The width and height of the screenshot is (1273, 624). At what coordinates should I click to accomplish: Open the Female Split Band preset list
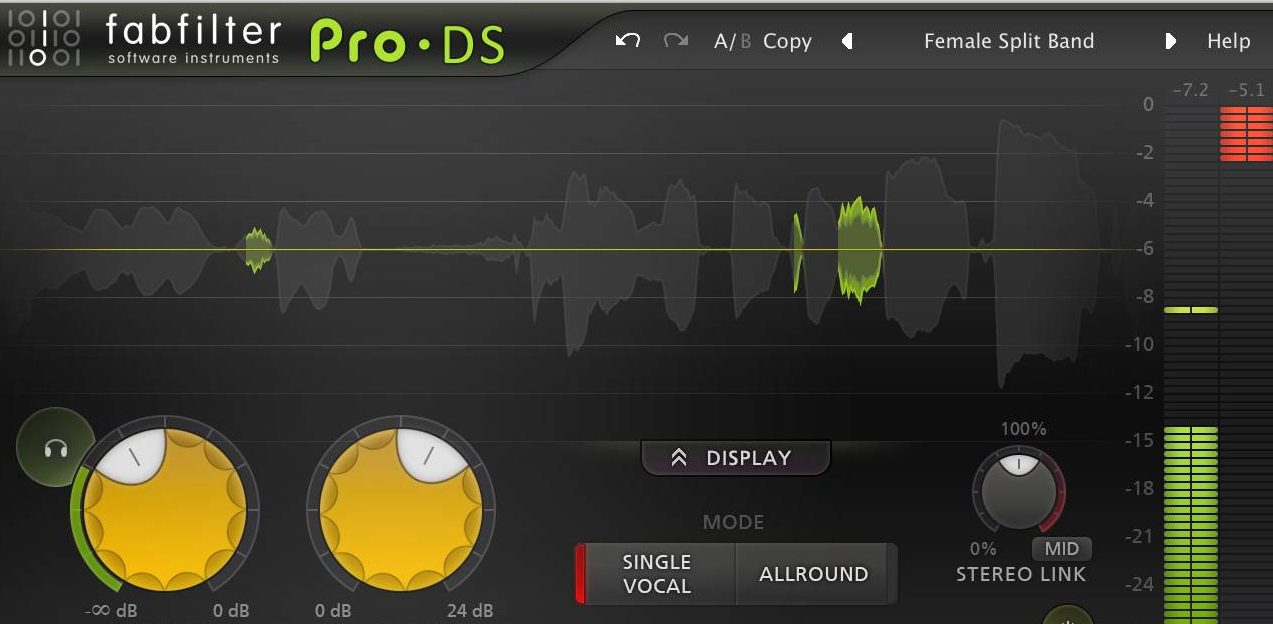(1008, 42)
